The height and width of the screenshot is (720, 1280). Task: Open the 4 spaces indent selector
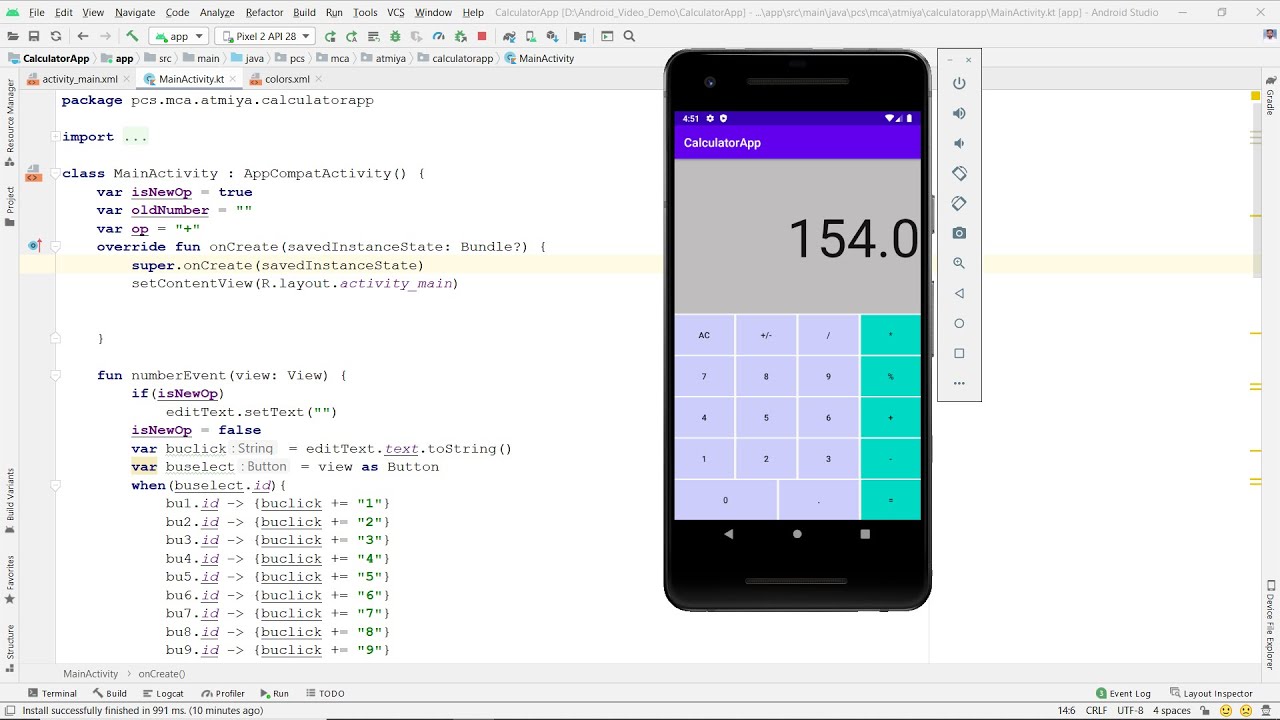[x=1171, y=710]
